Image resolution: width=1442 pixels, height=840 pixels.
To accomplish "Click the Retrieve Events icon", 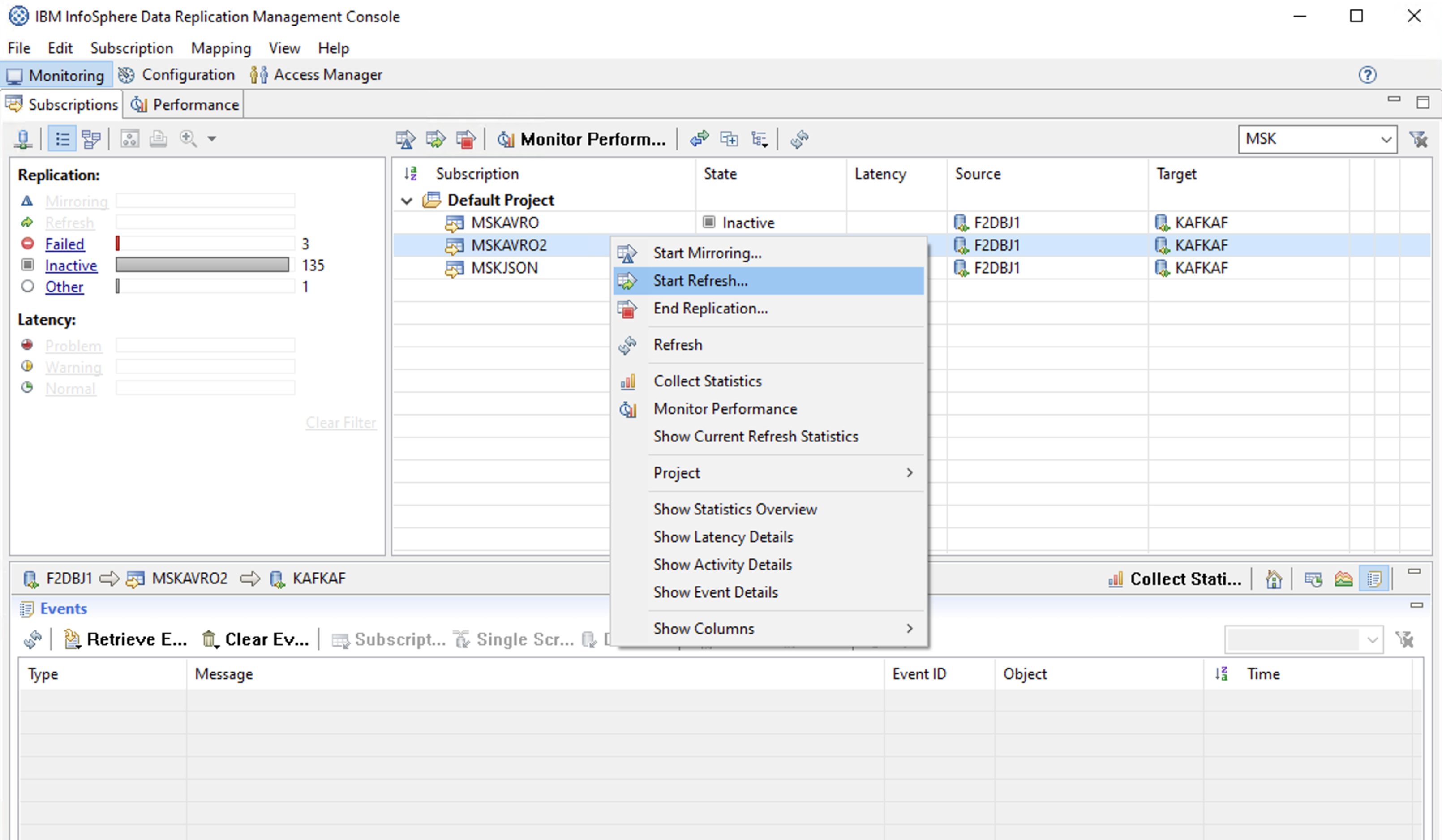I will click(x=72, y=639).
